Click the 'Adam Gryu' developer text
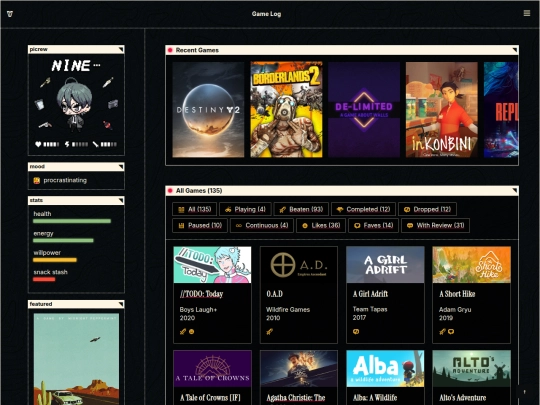540x405 pixels. coord(455,310)
